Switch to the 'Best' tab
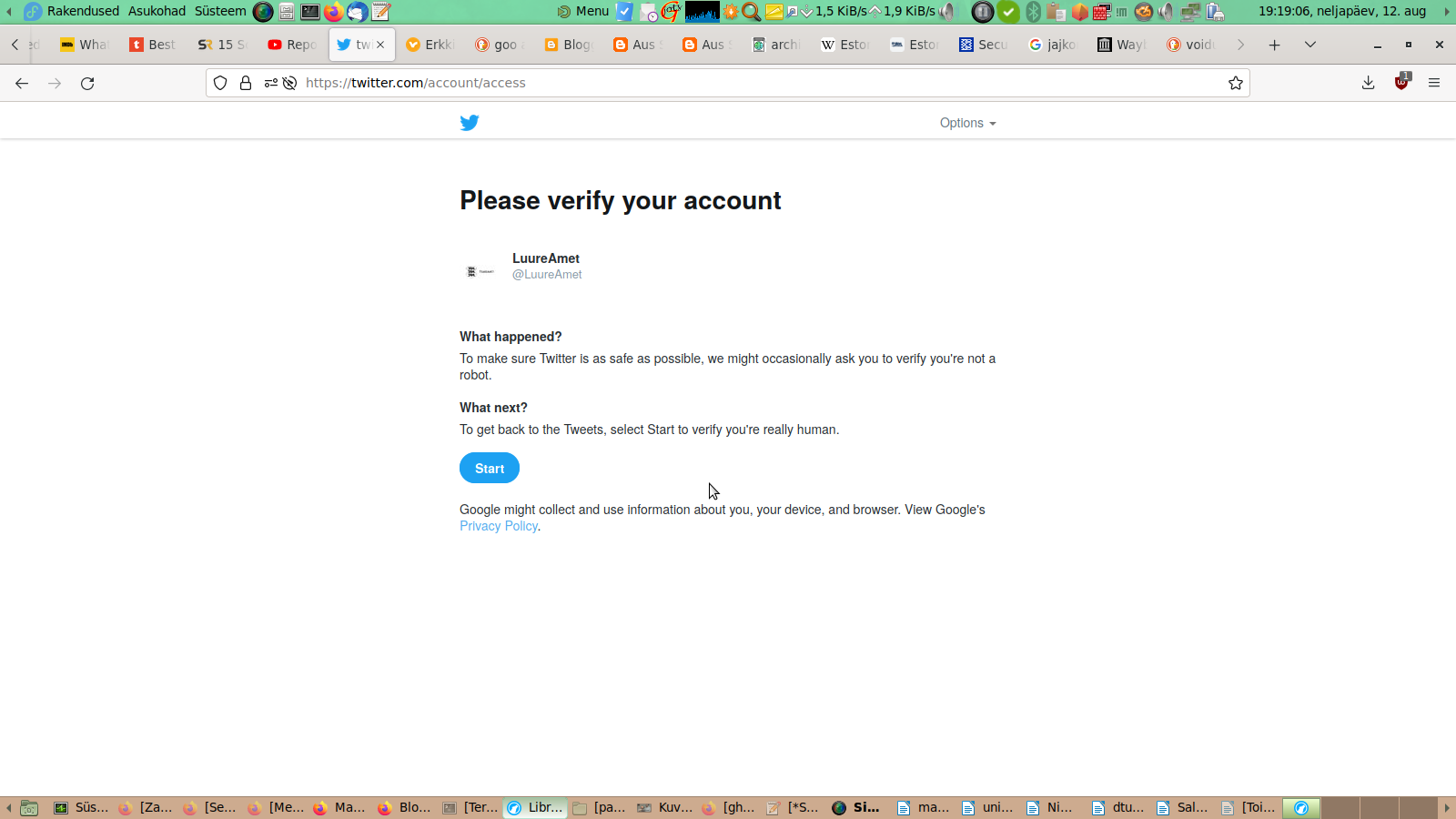 coord(153,45)
